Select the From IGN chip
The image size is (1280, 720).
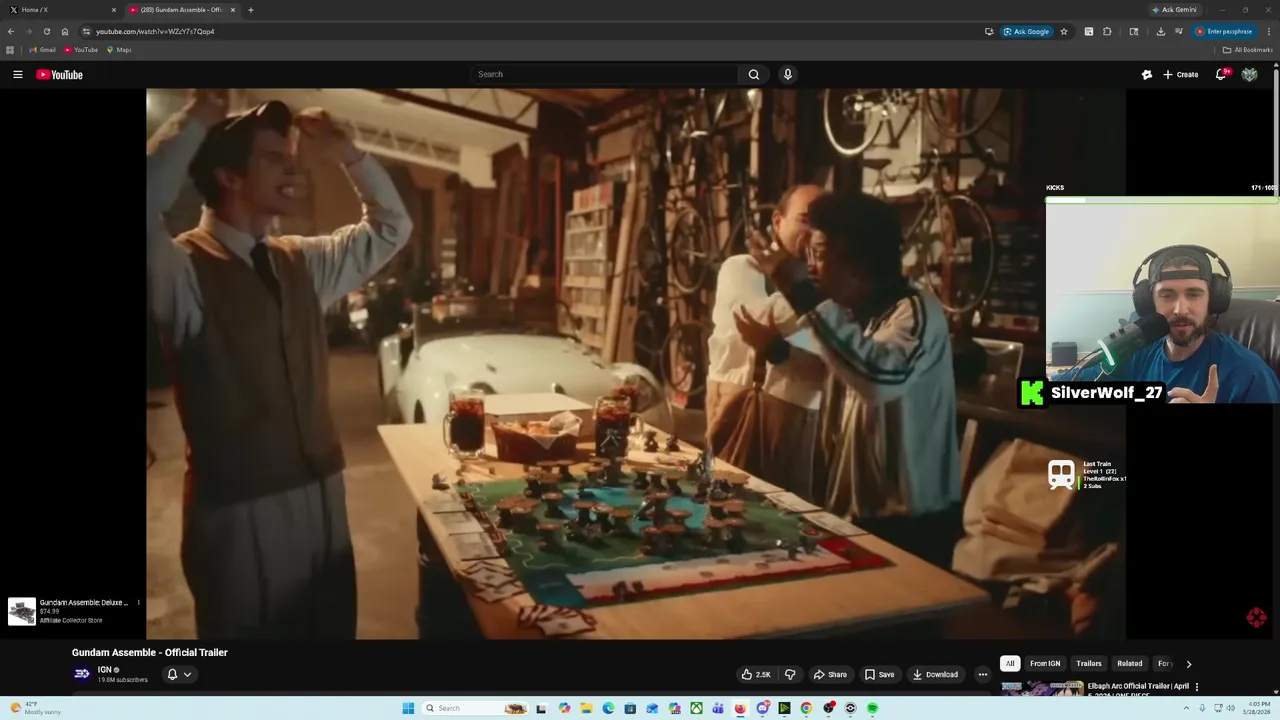(1045, 664)
